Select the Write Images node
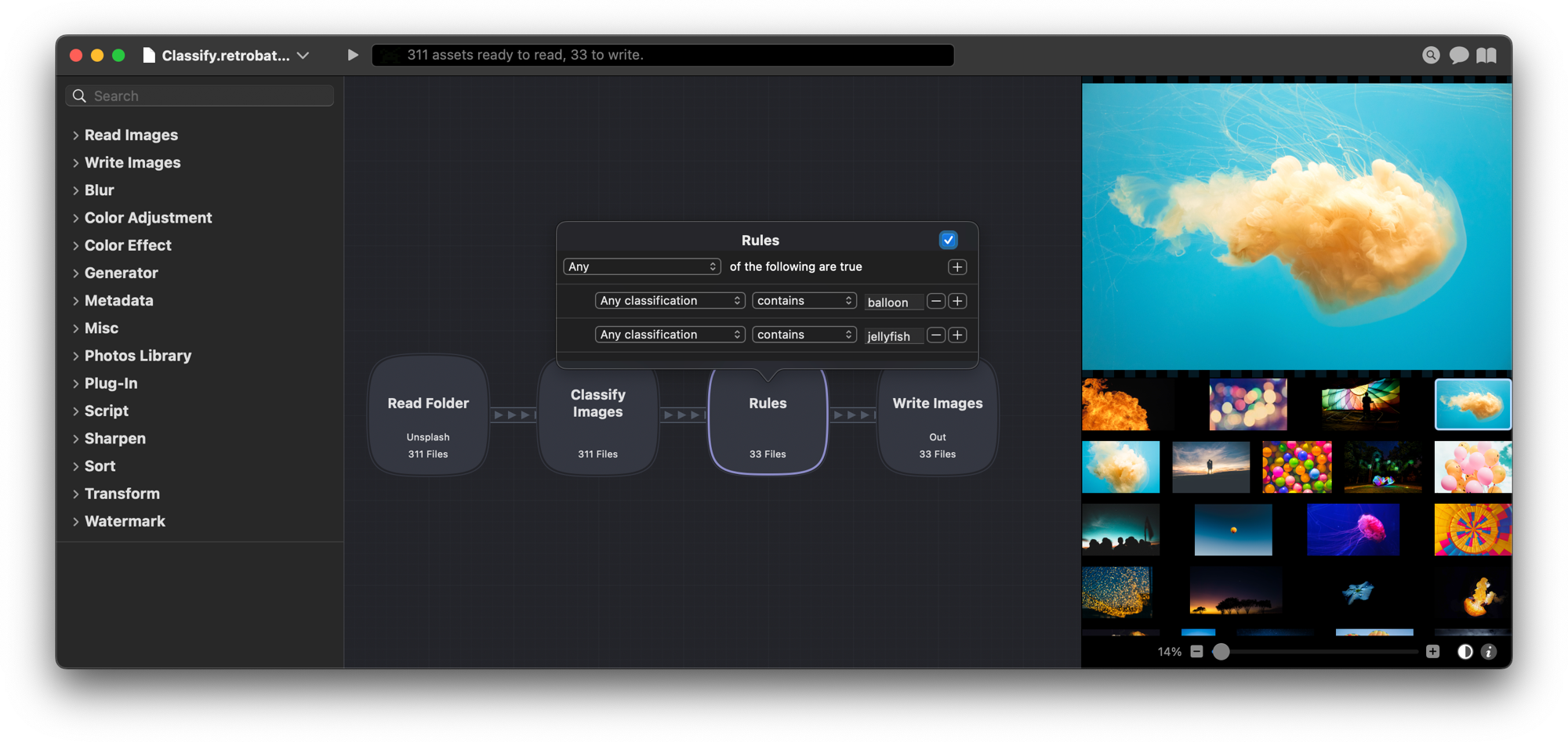Image resolution: width=1568 pixels, height=742 pixels. [937, 415]
